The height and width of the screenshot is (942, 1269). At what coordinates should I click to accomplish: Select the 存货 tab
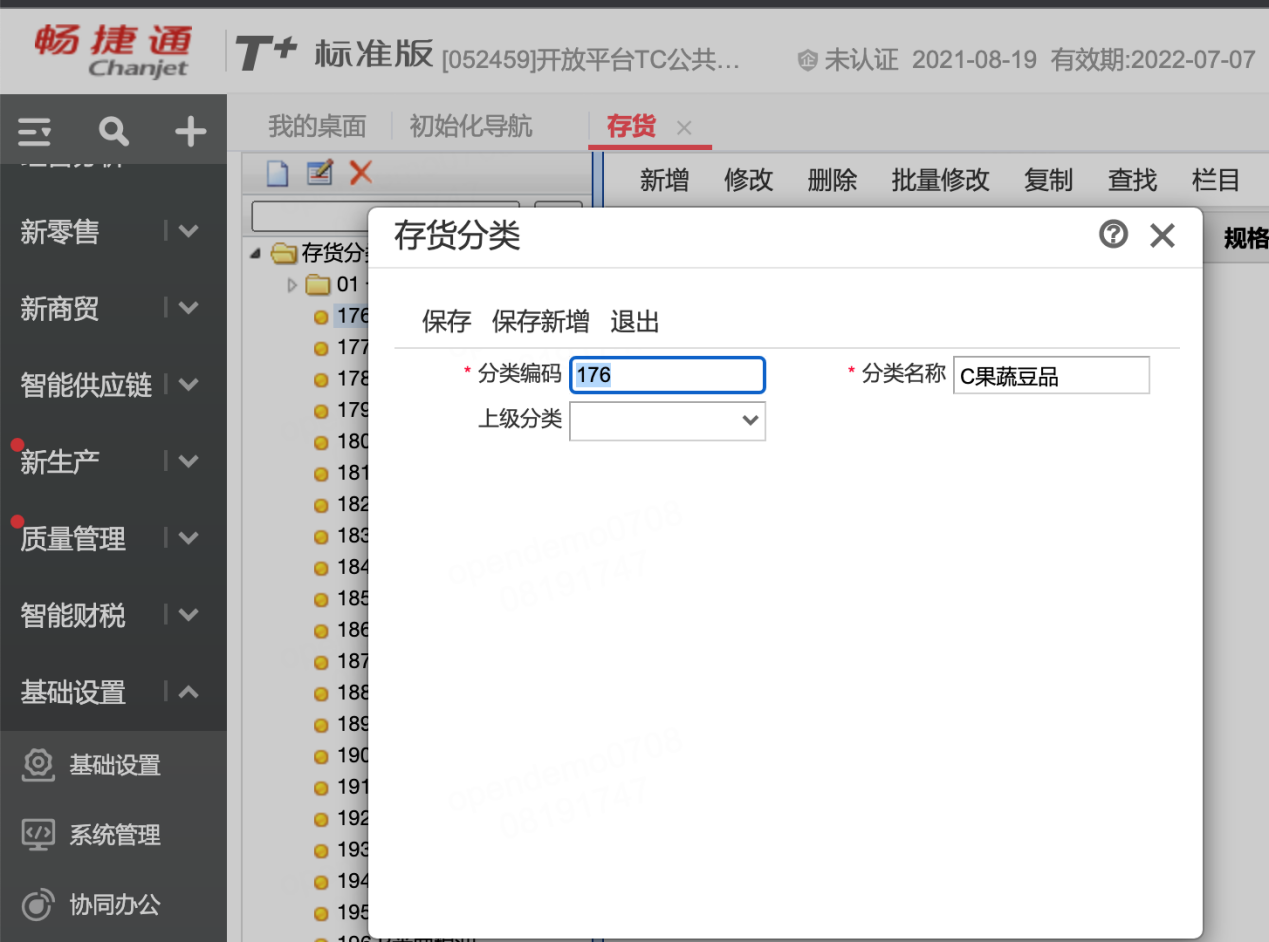point(631,127)
